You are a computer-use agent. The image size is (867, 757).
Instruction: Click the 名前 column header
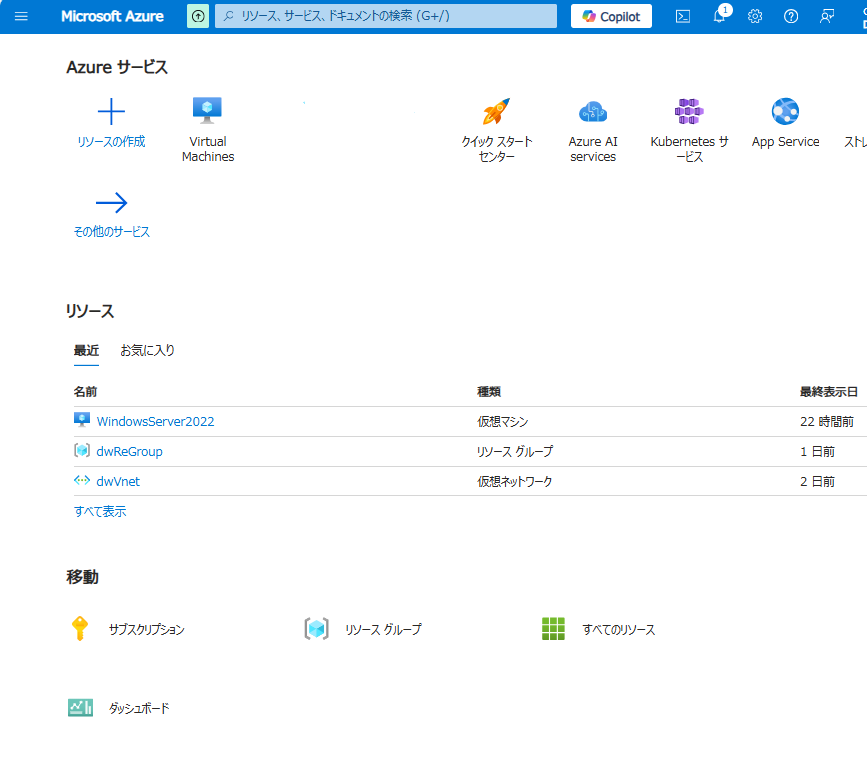[x=85, y=392]
